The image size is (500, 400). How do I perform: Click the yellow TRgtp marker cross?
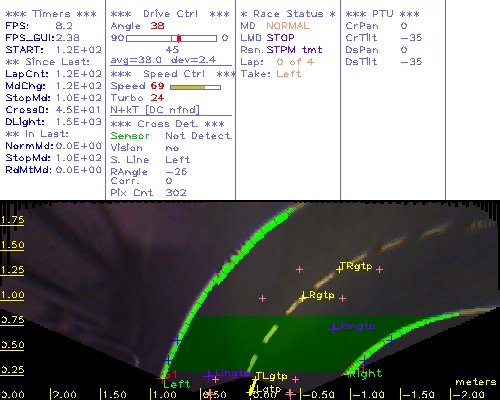(x=339, y=268)
